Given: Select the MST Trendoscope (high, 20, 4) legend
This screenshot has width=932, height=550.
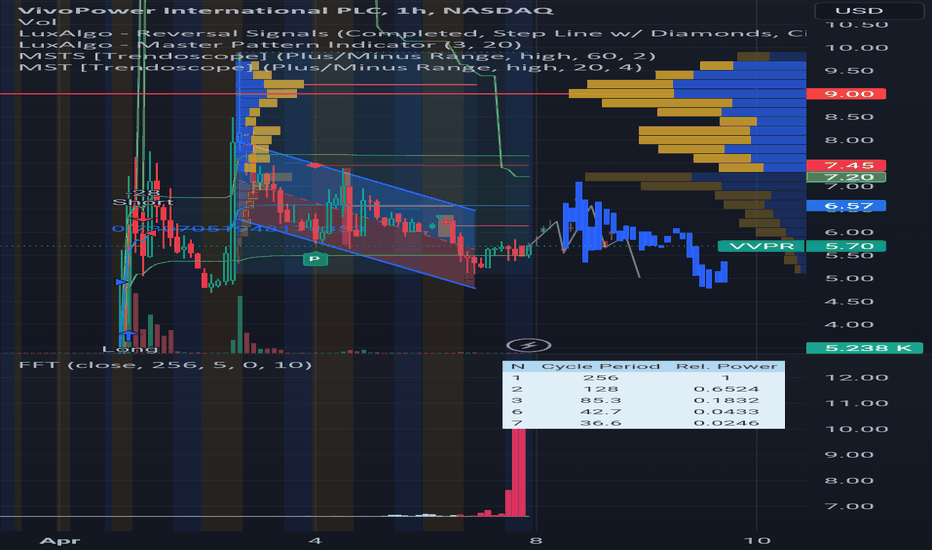Looking at the screenshot, I should coord(330,67).
